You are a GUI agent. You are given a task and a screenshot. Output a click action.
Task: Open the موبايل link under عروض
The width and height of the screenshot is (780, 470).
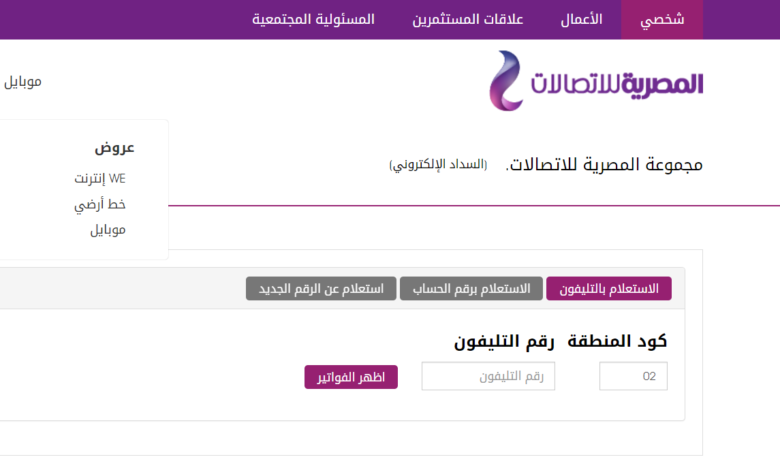pyautogui.click(x=108, y=230)
